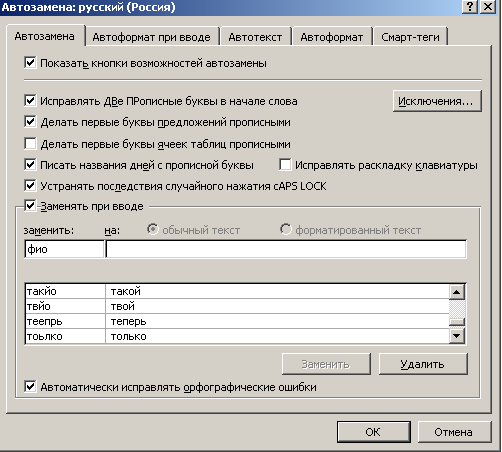Click the такой replacement cell
The image size is (502, 452).
pos(277,291)
